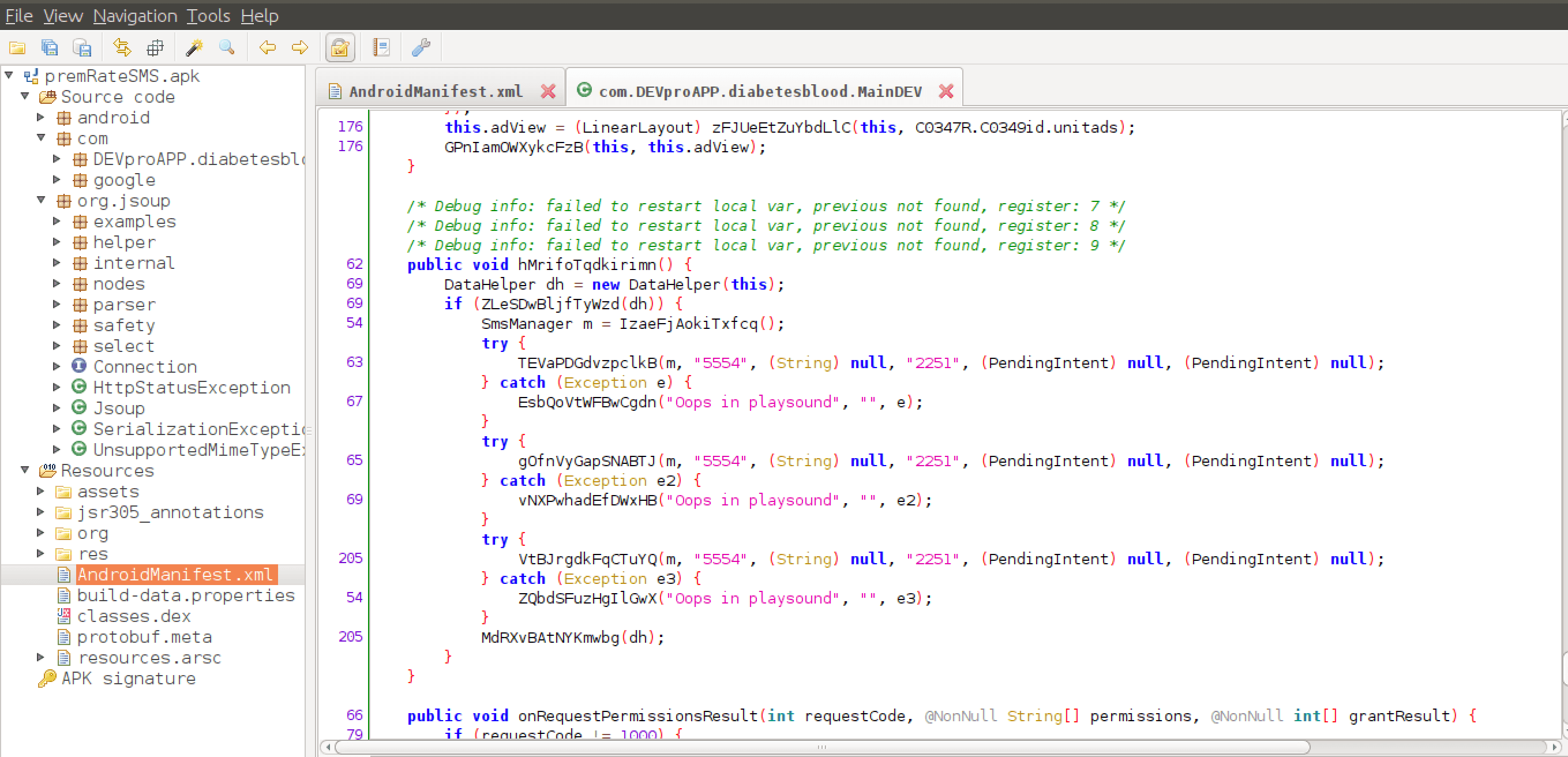Select the res folder in tree
This screenshot has width=1568, height=757.
93,553
